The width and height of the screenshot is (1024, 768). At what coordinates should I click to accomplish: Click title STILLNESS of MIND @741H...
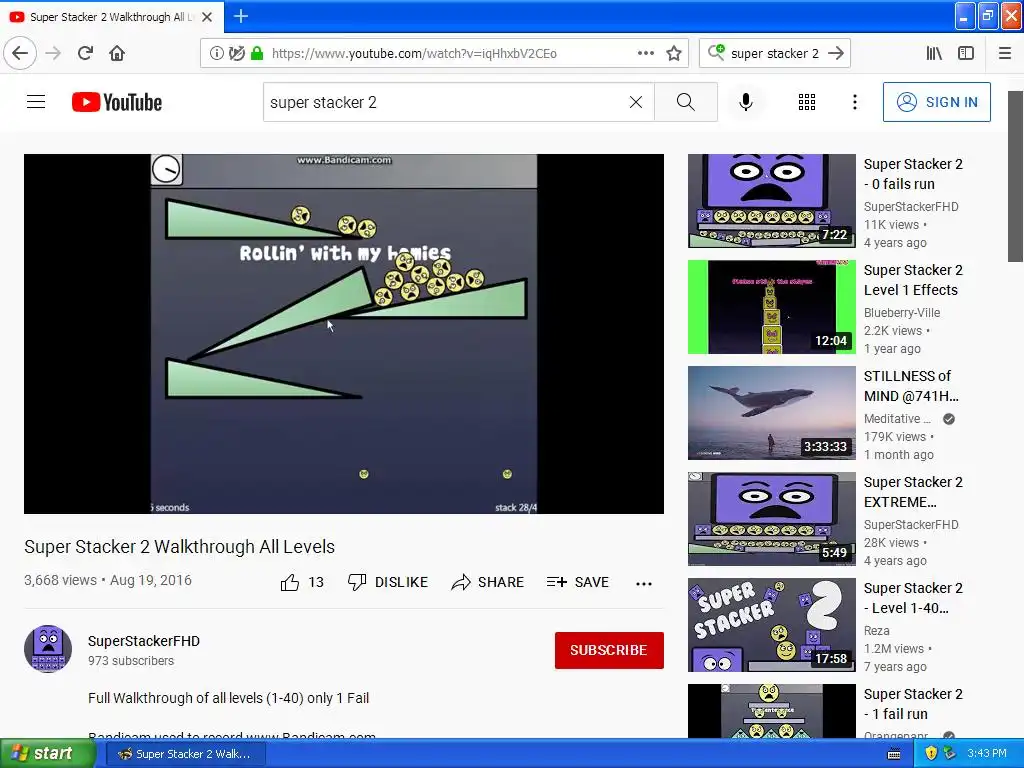coord(911,386)
